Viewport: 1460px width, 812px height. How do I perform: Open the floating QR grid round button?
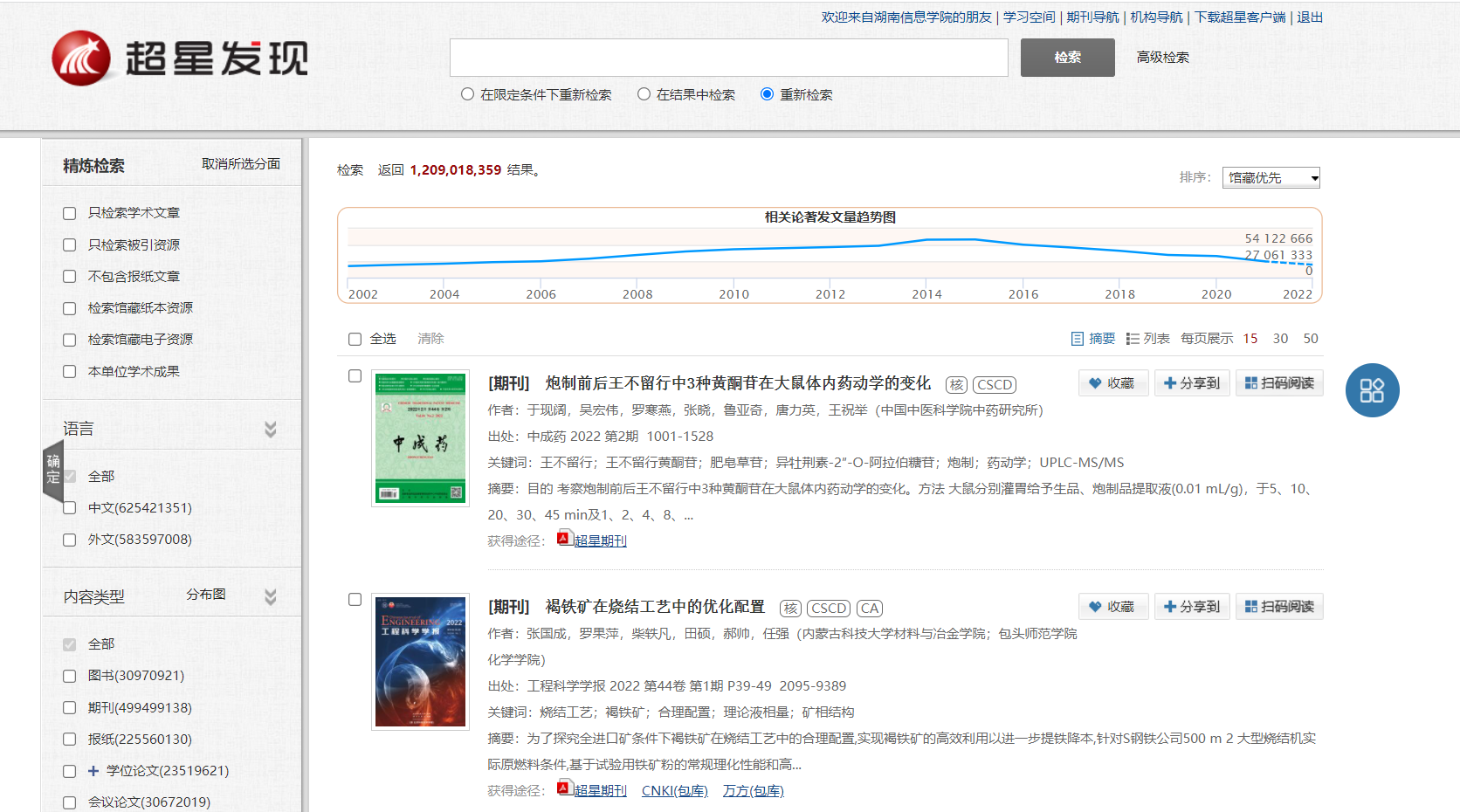click(x=1372, y=390)
